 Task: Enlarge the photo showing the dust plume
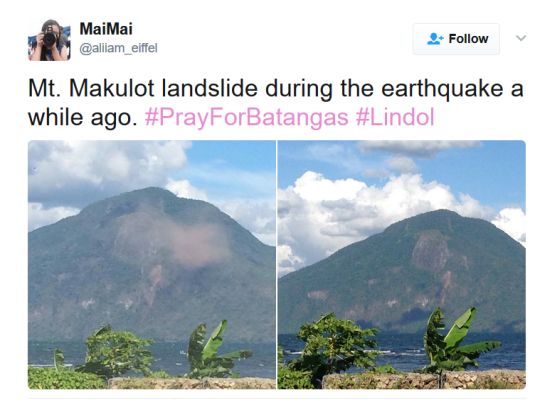152,264
